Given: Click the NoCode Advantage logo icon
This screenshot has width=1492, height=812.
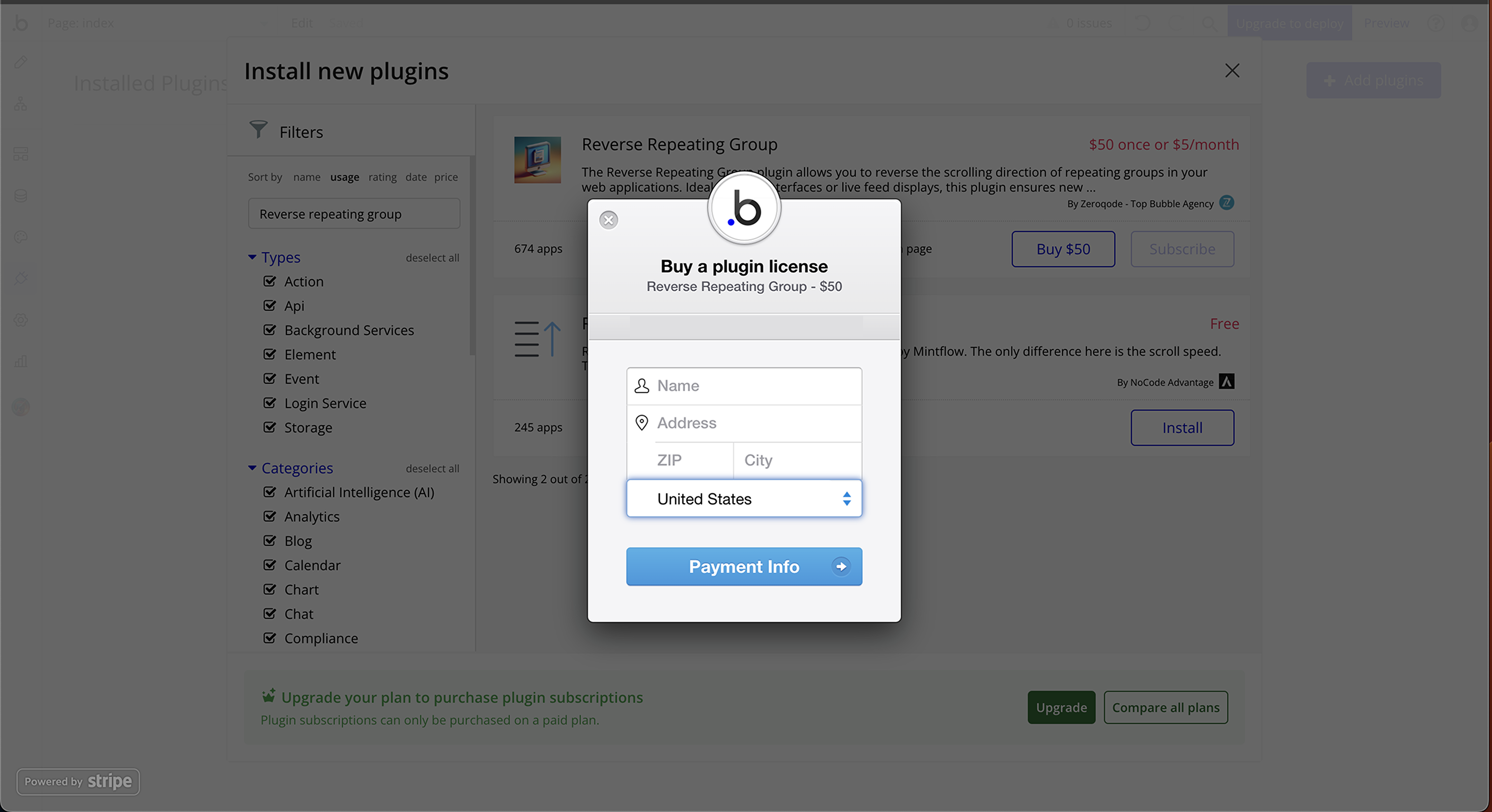Looking at the screenshot, I should (x=1226, y=382).
